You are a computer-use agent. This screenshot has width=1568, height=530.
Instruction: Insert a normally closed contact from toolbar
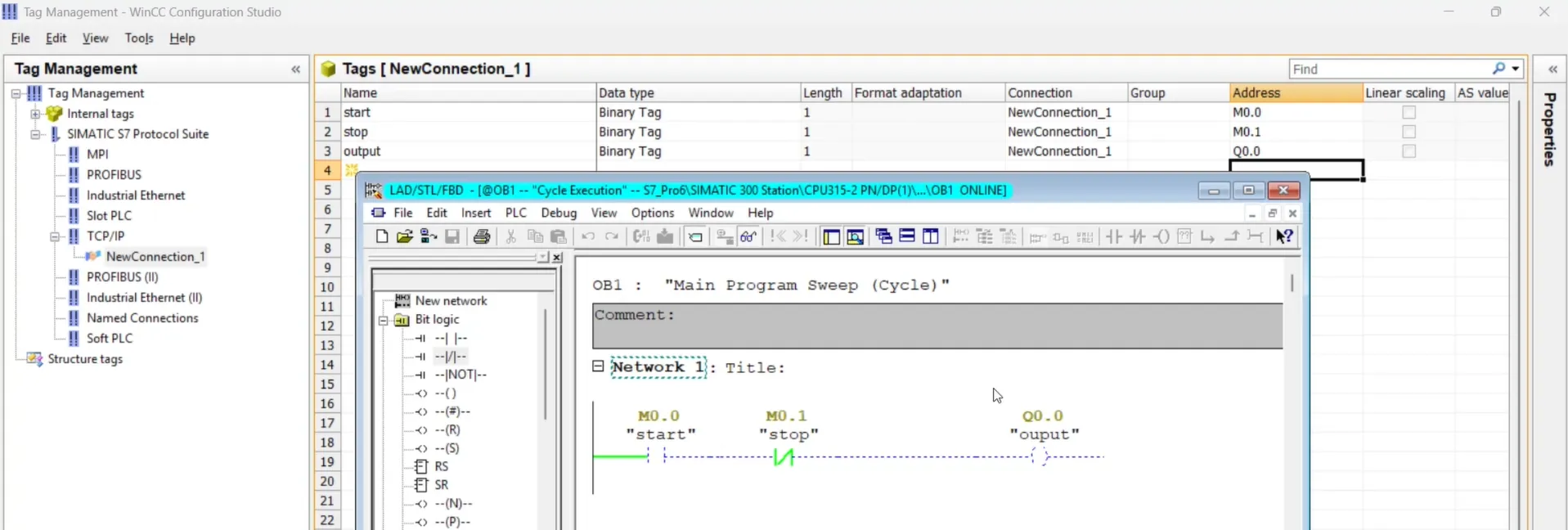point(1138,236)
